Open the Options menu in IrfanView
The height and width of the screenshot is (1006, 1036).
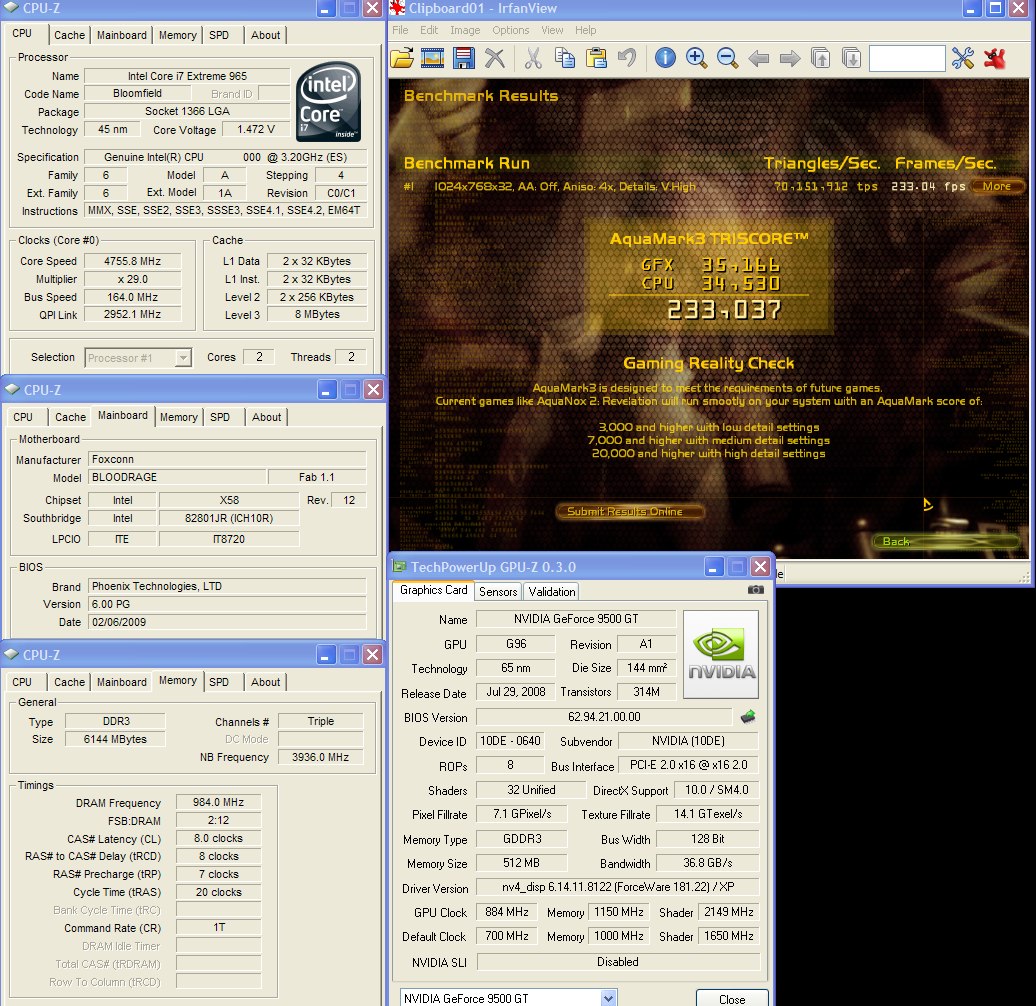(x=510, y=30)
